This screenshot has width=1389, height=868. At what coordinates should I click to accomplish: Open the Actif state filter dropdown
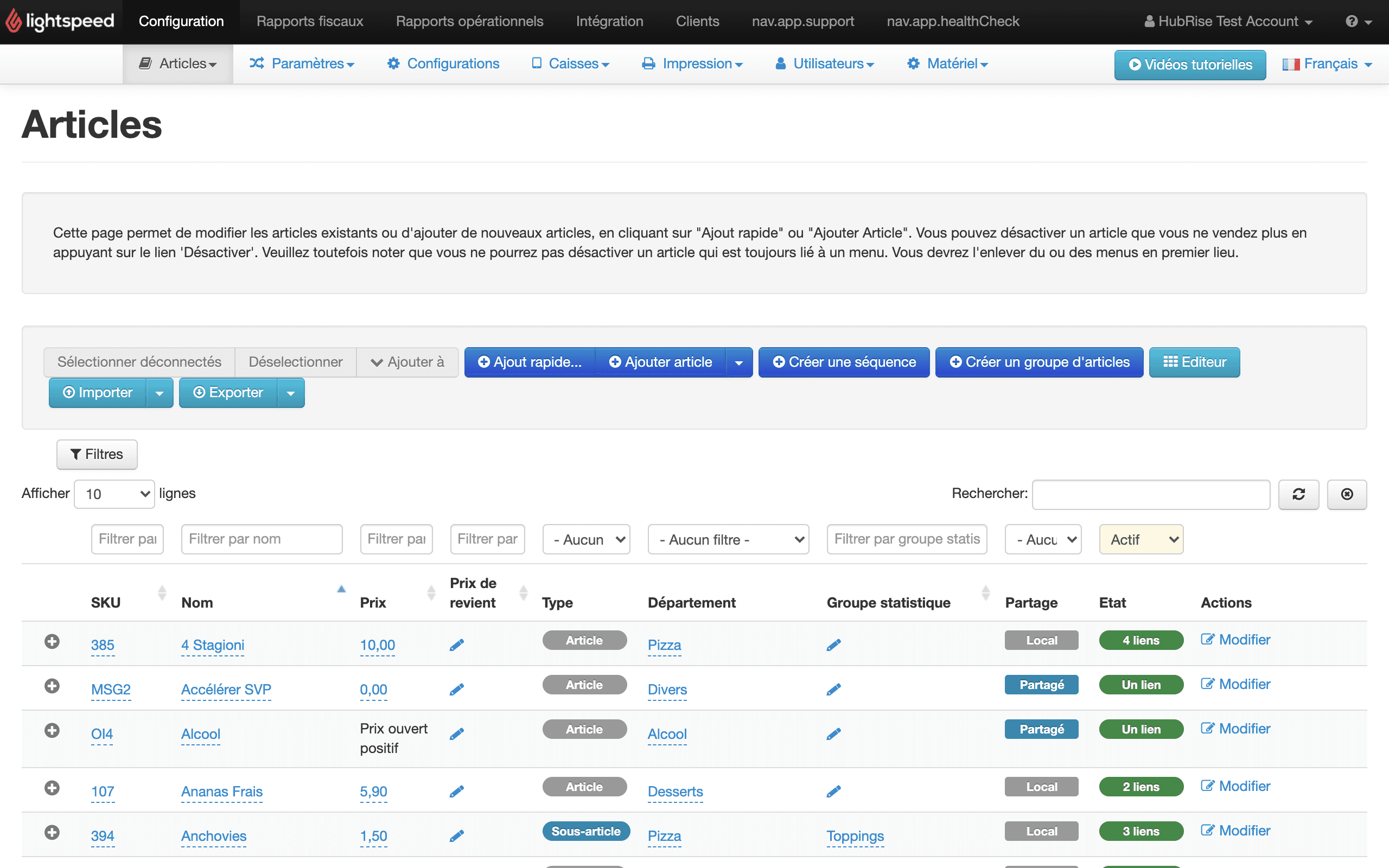(x=1140, y=539)
